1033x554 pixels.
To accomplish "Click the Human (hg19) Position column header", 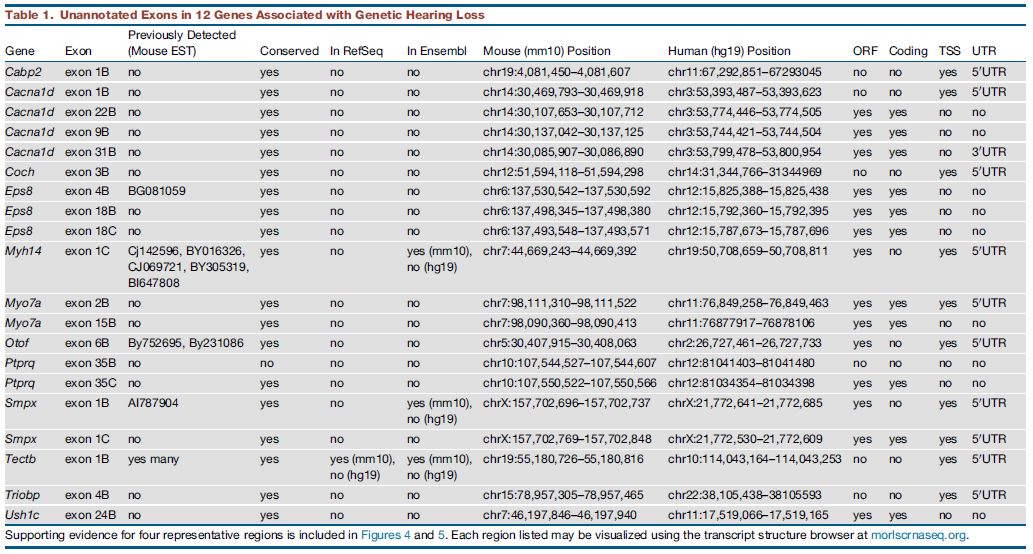I will tap(728, 51).
